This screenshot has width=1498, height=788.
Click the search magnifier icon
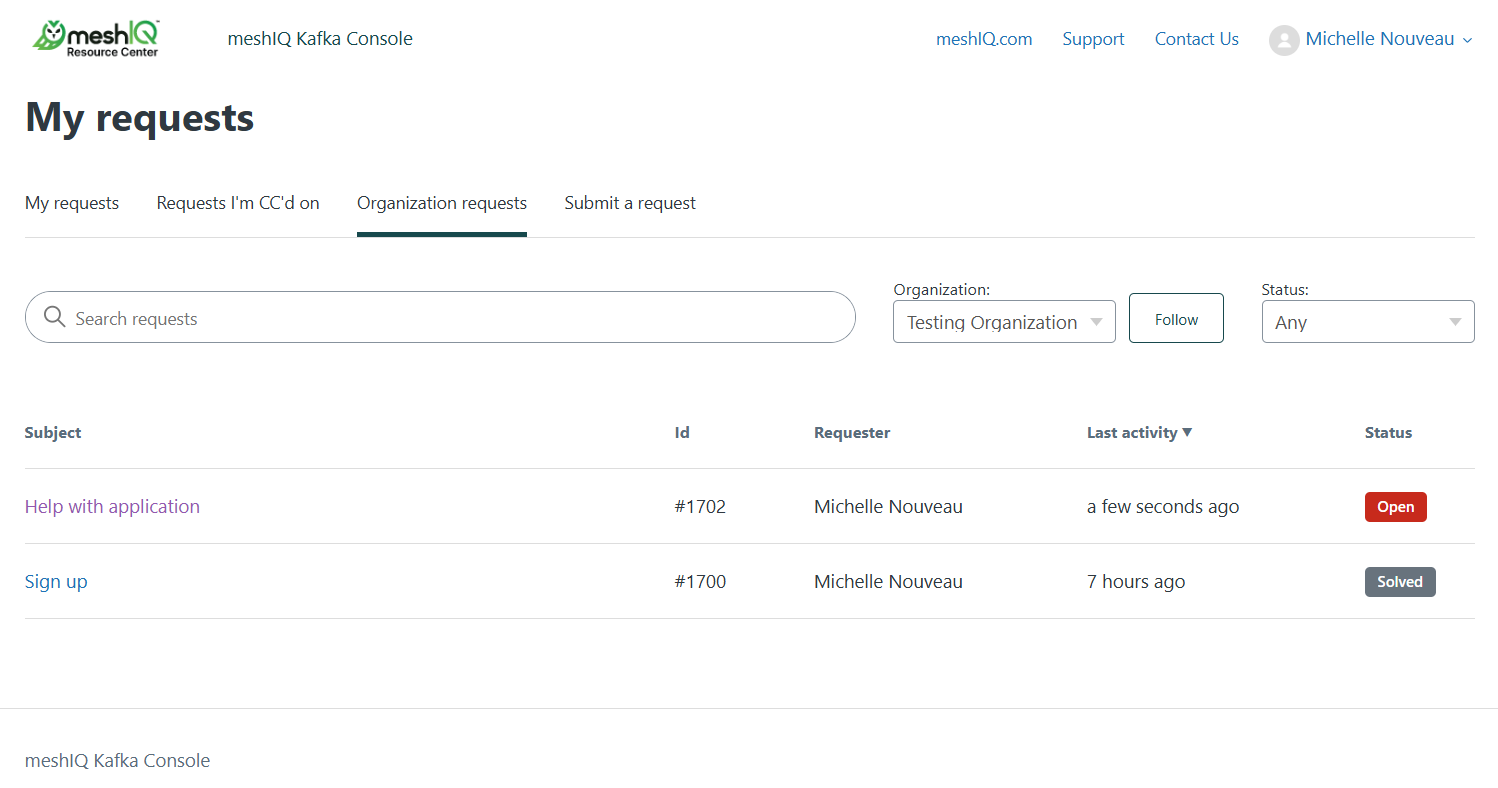coord(55,318)
